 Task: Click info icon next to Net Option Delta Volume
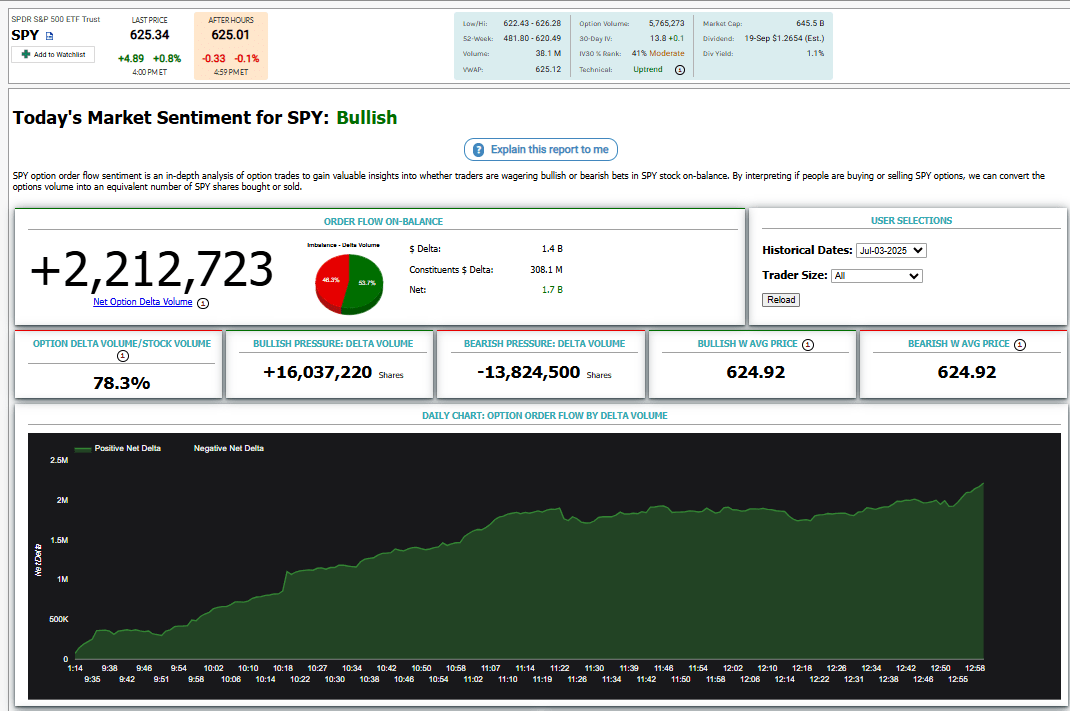pos(203,303)
